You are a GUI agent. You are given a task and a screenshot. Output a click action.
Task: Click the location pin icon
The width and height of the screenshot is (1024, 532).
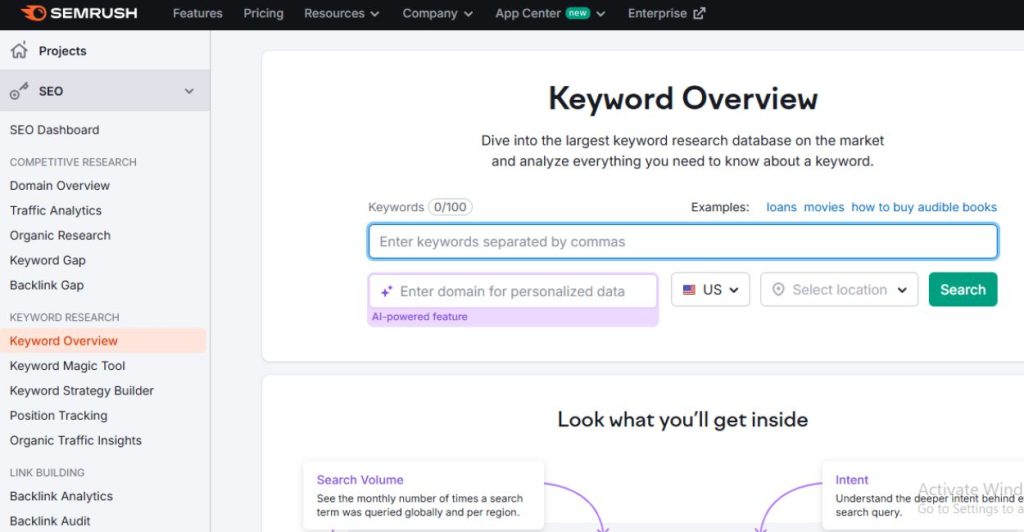pos(778,290)
